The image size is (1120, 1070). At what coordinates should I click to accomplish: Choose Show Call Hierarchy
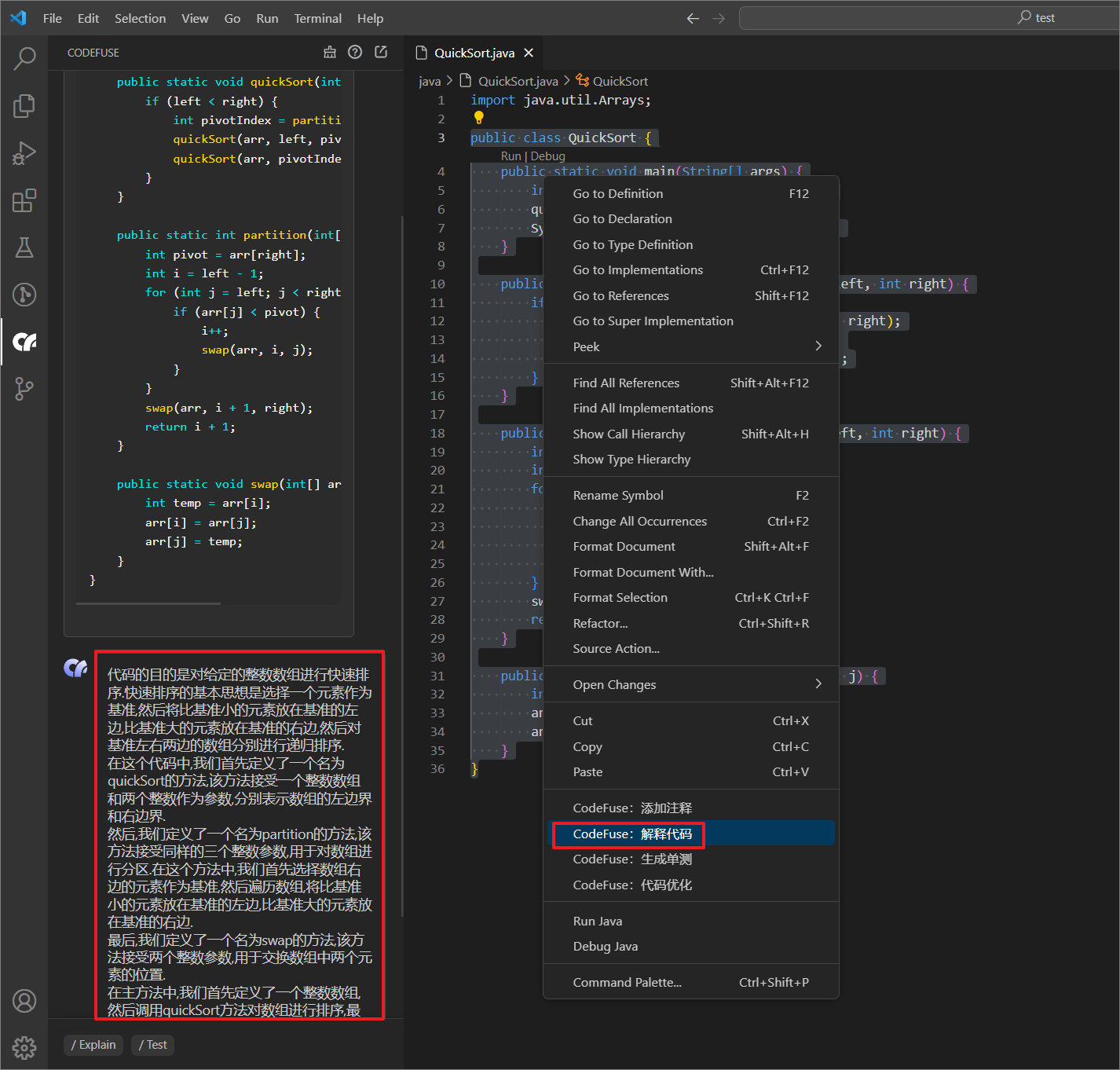691,434
